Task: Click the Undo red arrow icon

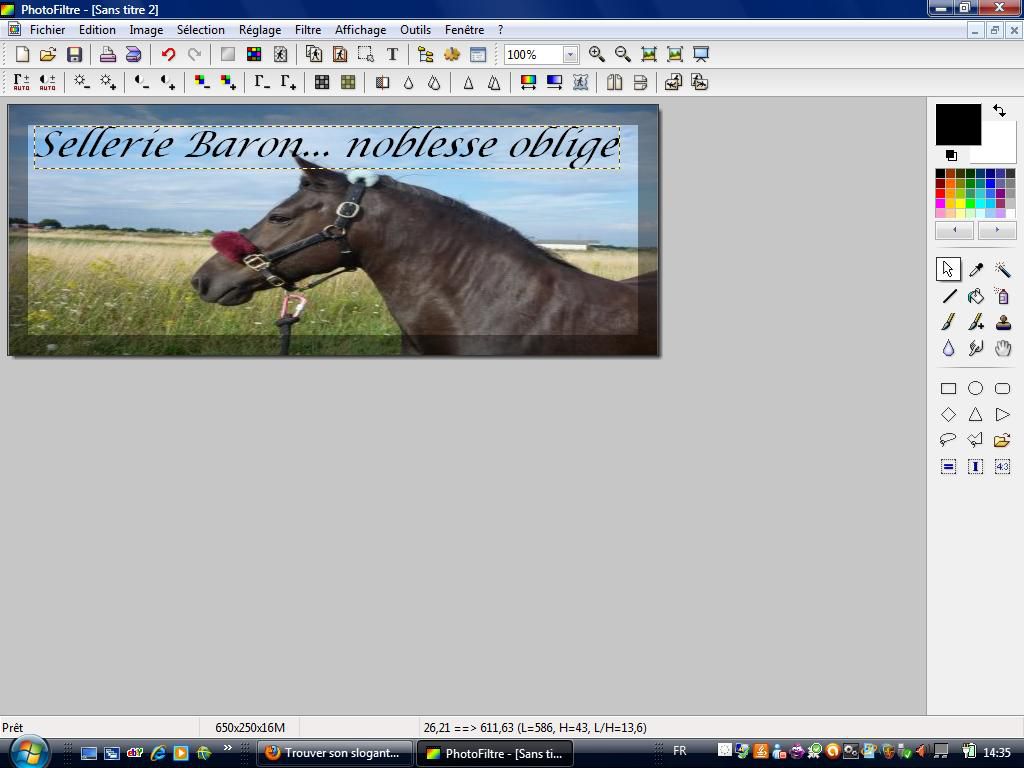Action: pos(168,54)
